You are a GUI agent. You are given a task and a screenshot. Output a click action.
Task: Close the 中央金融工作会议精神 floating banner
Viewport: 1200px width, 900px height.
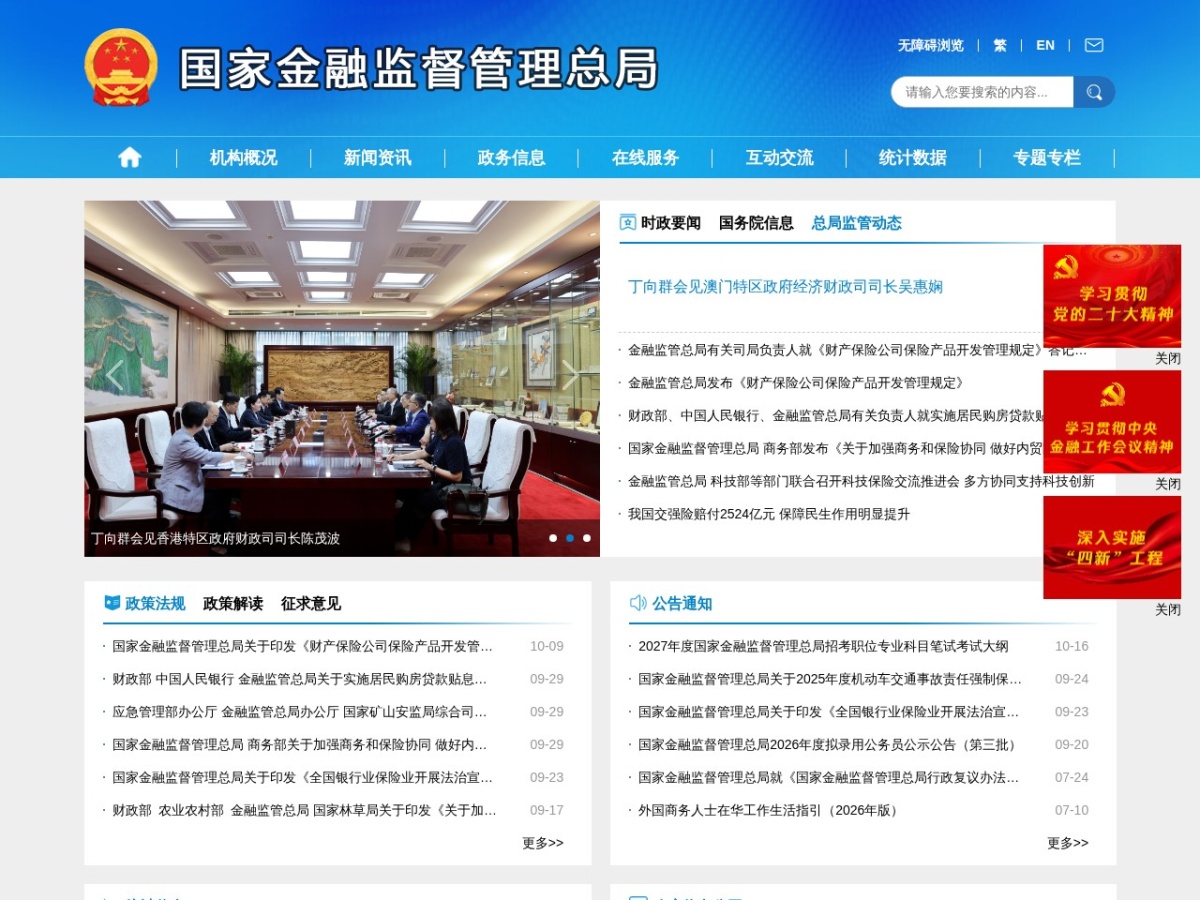pos(1168,484)
